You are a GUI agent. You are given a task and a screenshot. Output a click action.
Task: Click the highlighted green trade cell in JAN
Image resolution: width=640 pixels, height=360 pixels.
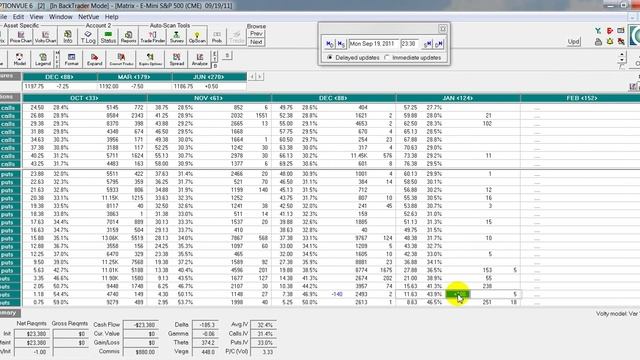point(458,294)
